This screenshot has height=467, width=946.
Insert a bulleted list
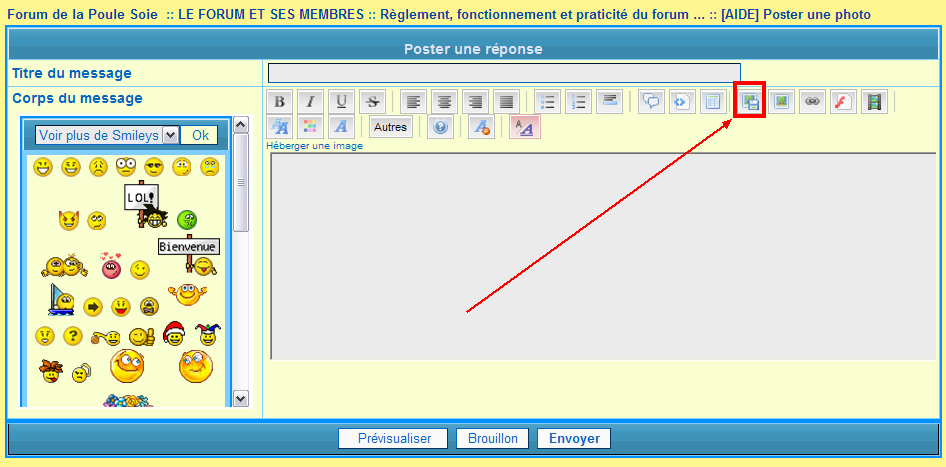pos(547,101)
